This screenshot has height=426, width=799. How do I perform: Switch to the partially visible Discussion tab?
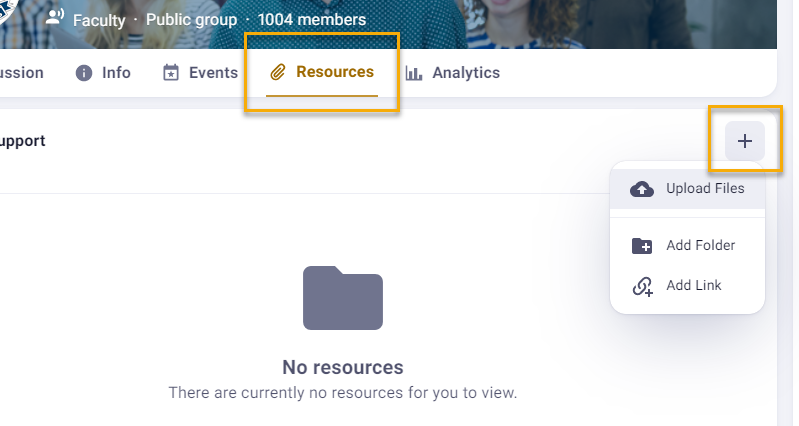20,73
